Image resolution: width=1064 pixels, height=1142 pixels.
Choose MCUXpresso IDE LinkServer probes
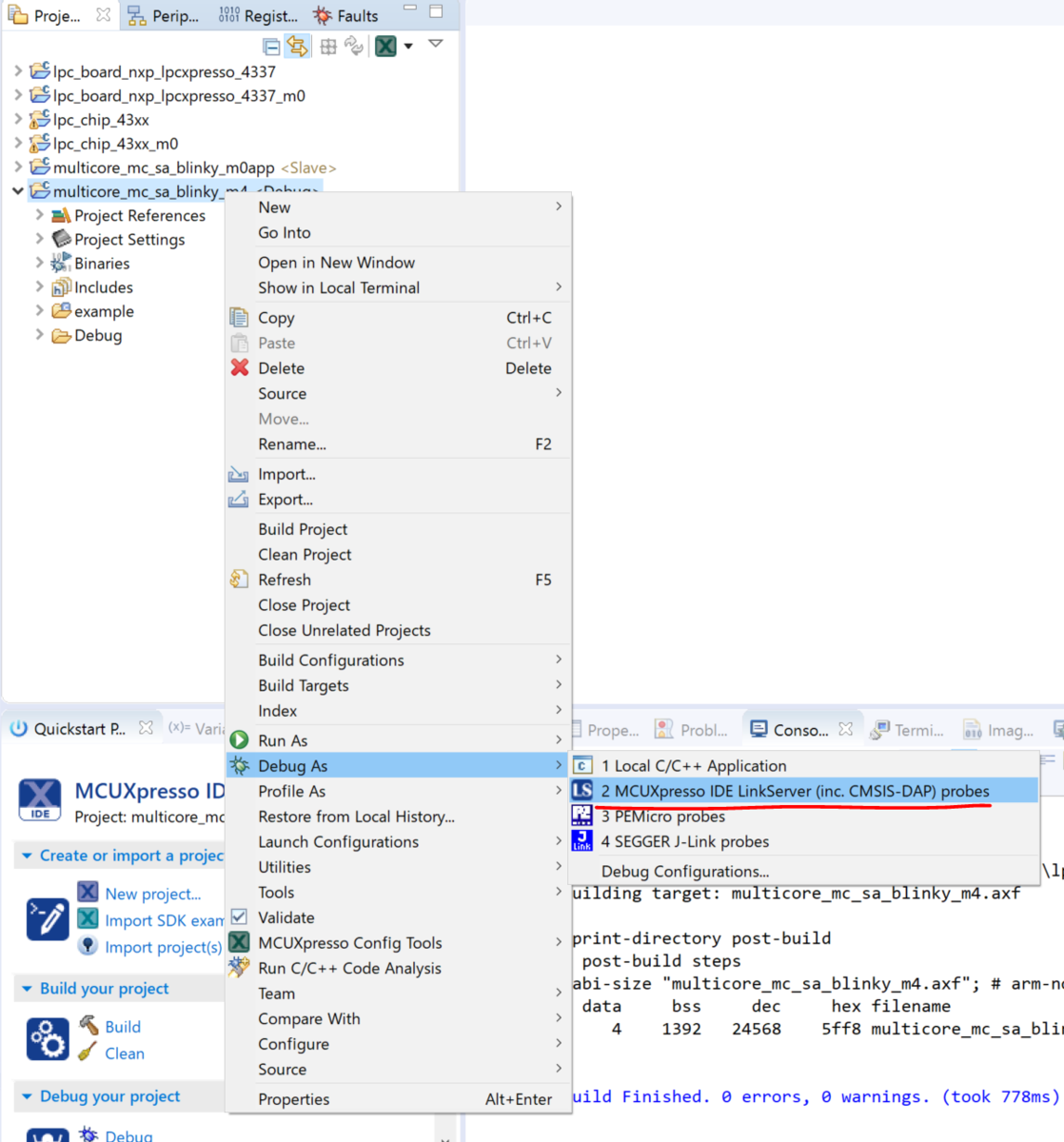tap(804, 791)
